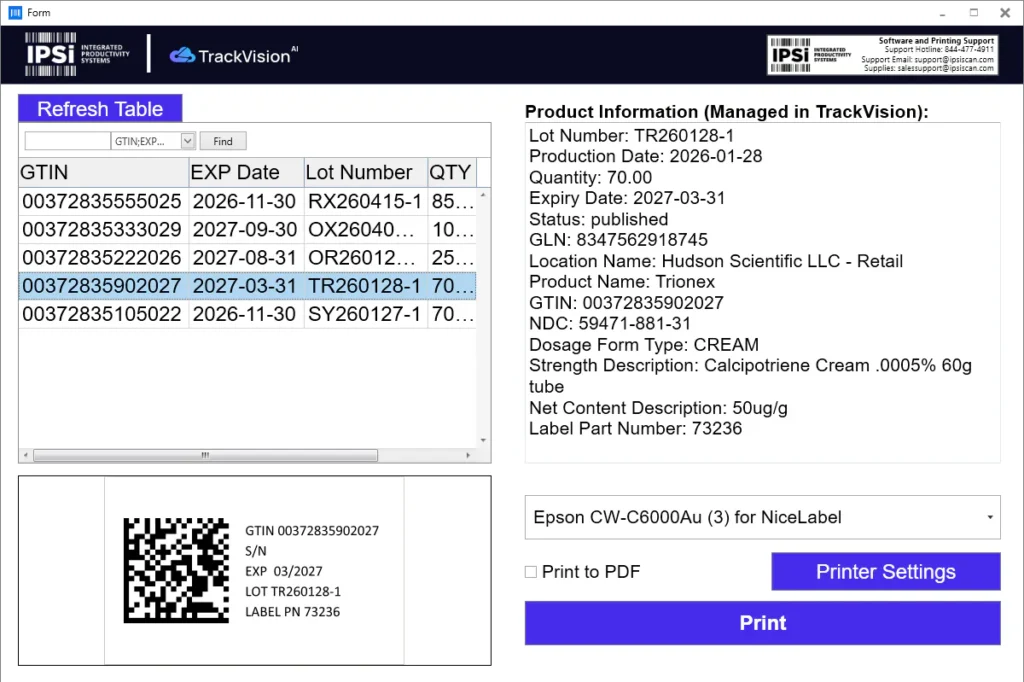
Task: Click the Refresh Table button
Action: pyautogui.click(x=100, y=108)
